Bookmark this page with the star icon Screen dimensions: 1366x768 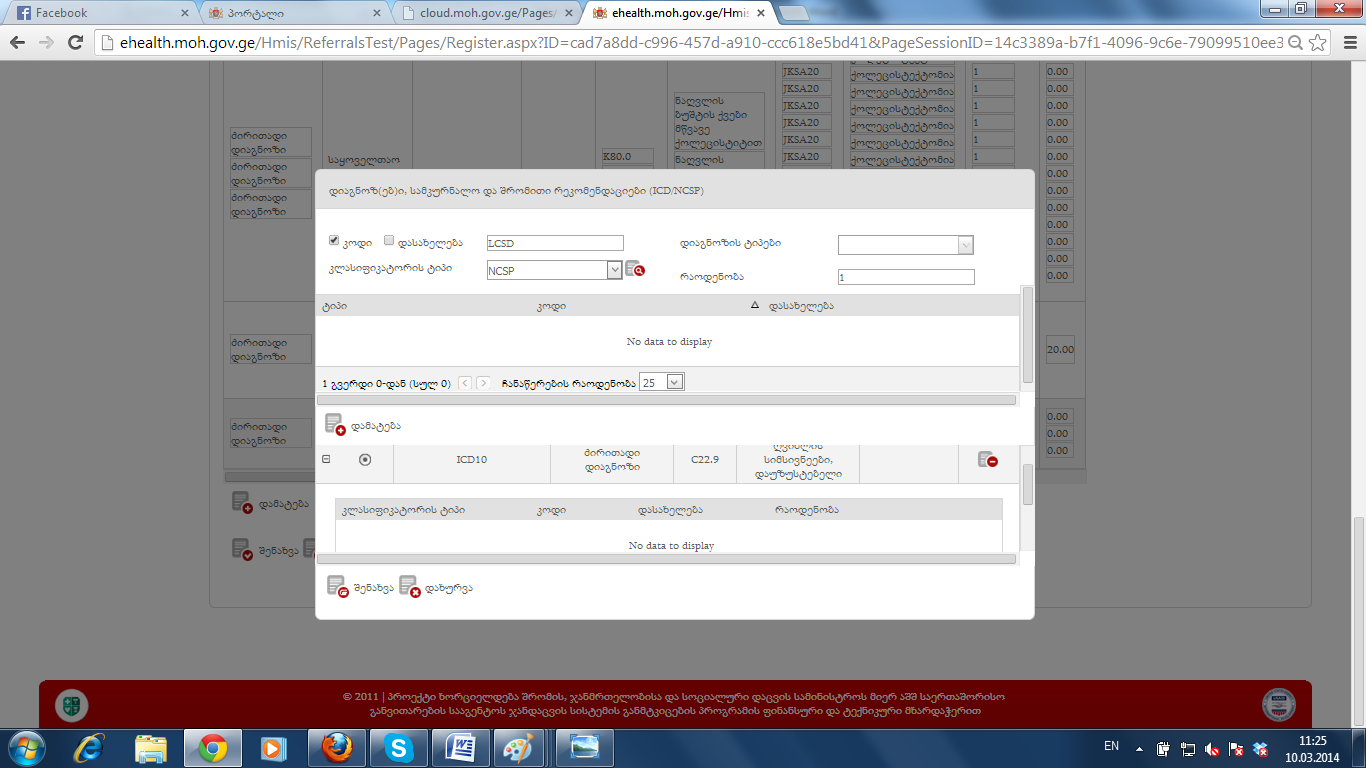[1318, 43]
